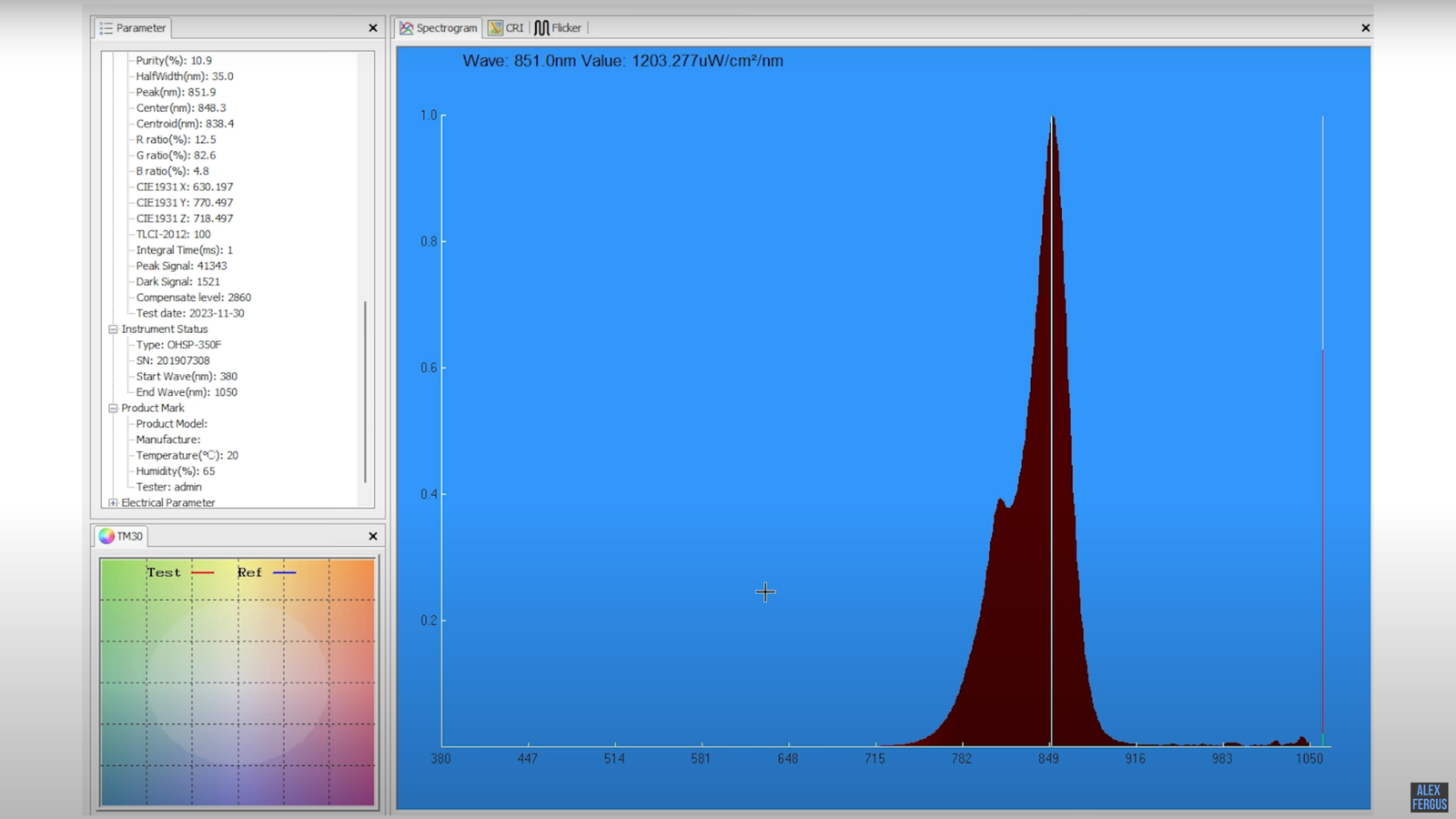Select the Test date parameter row
1456x819 pixels.
click(189, 313)
